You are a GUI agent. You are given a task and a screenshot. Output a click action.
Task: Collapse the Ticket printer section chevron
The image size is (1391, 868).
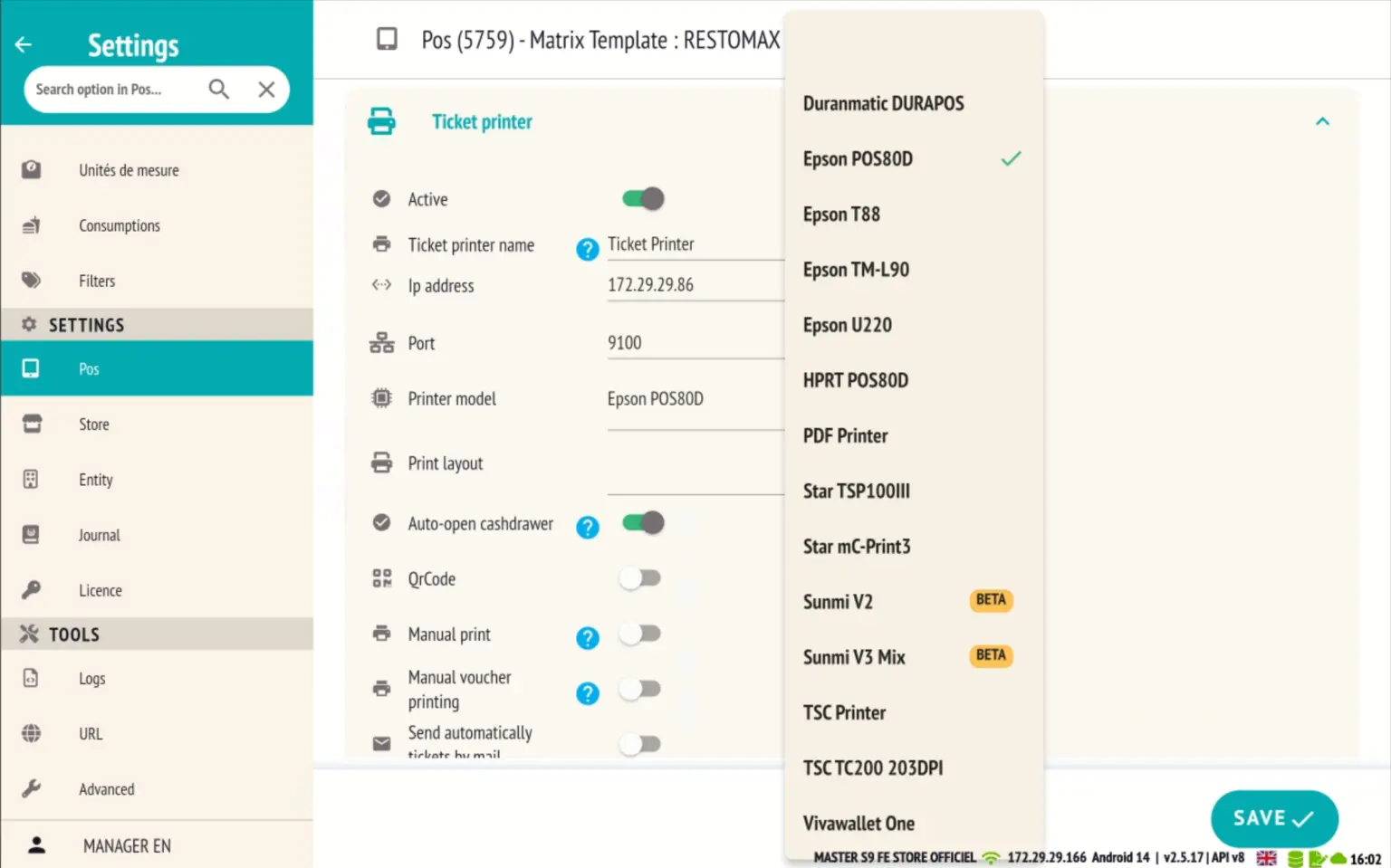1322,121
